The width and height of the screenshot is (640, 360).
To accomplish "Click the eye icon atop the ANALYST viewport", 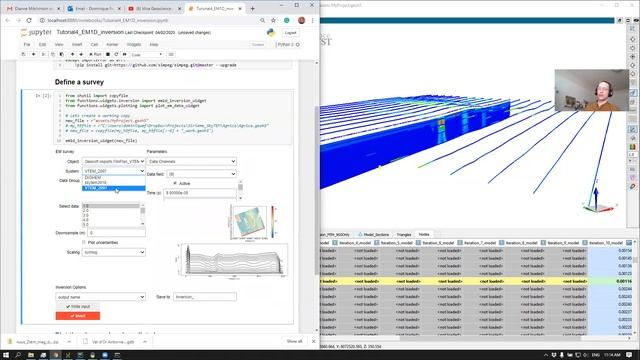I will (636, 20).
